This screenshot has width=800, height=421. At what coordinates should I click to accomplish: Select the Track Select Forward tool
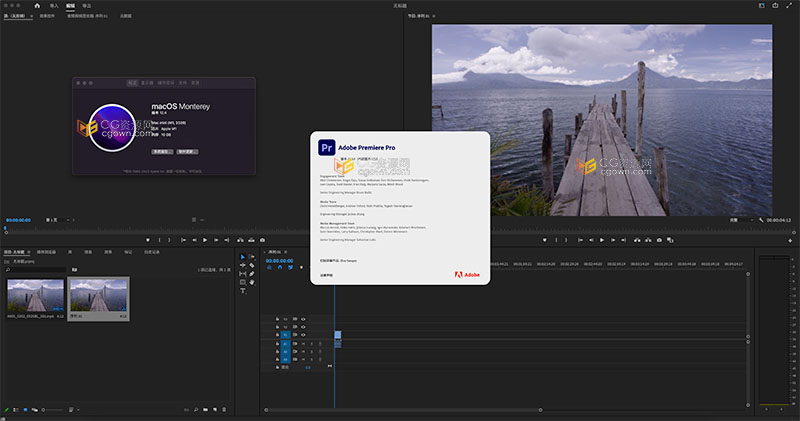tap(252, 257)
